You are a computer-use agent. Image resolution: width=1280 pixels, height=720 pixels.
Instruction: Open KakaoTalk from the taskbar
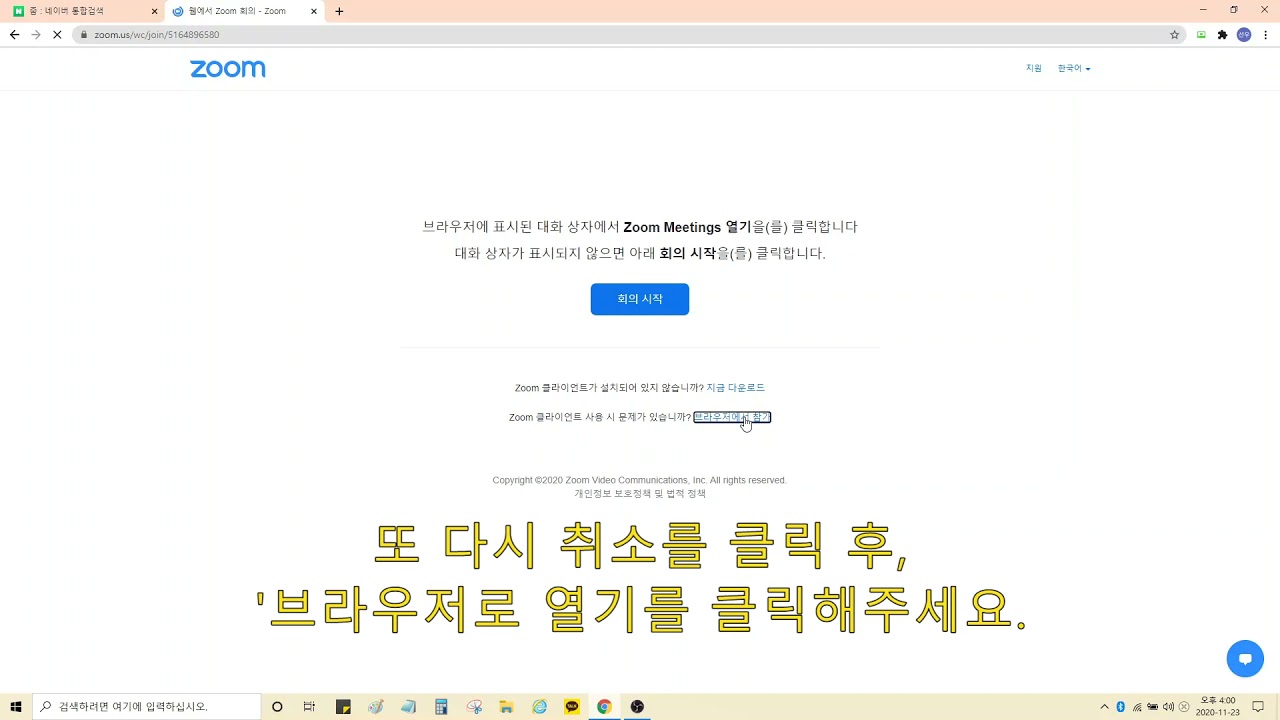pyautogui.click(x=572, y=707)
